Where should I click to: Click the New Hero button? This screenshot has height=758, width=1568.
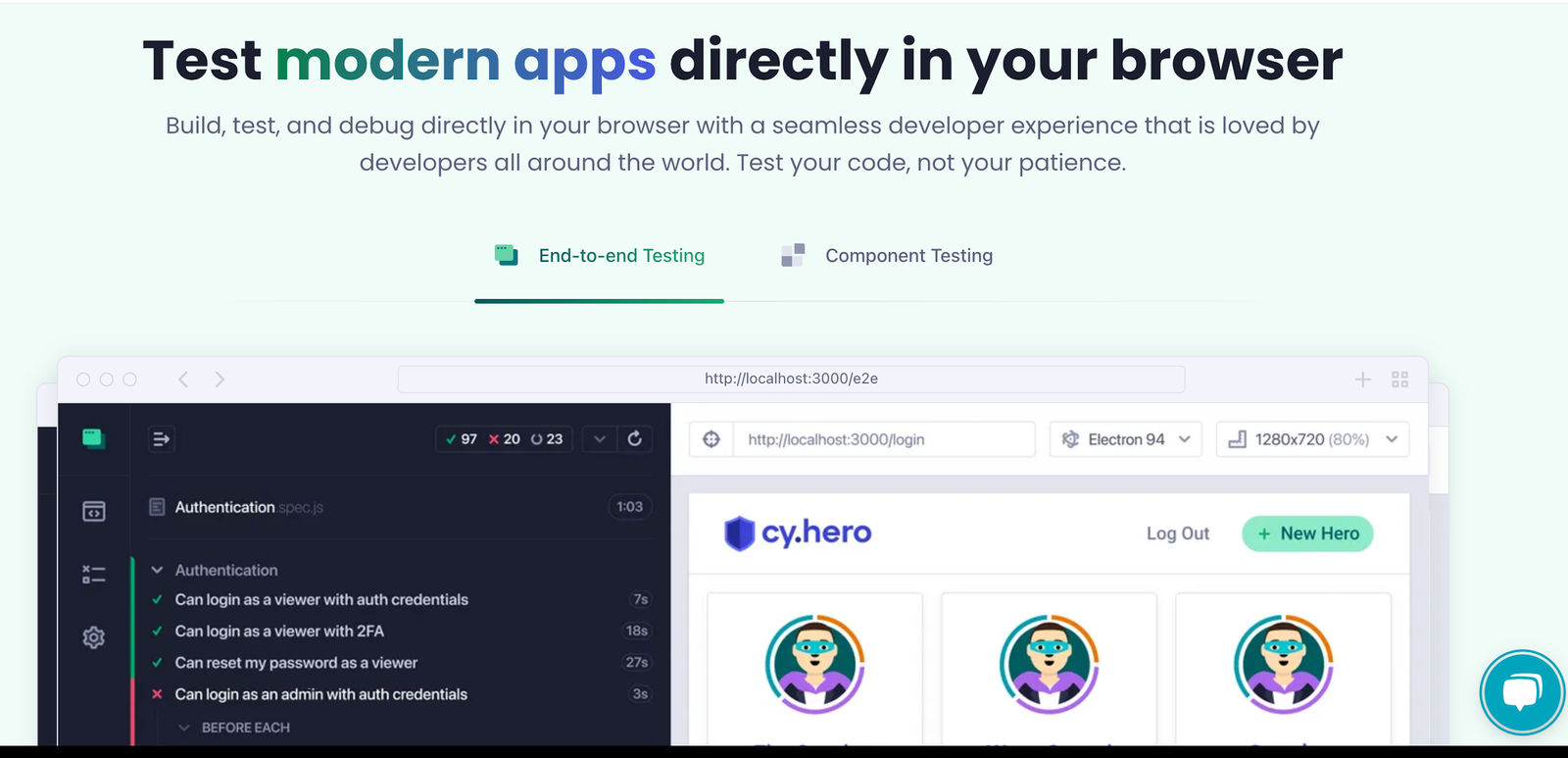pyautogui.click(x=1307, y=533)
